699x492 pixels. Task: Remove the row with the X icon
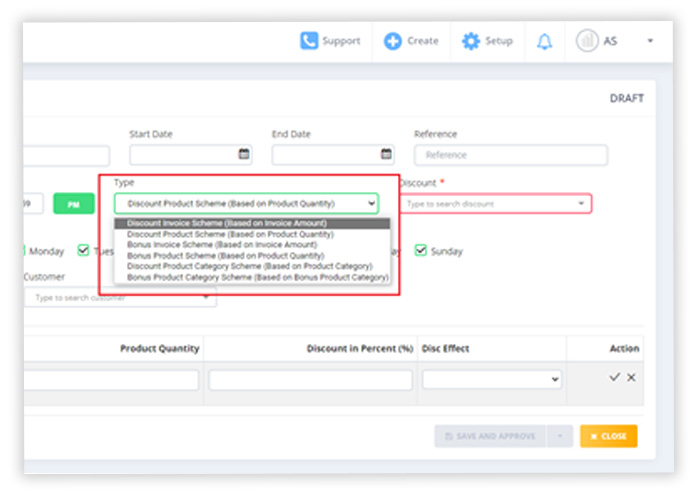point(631,377)
